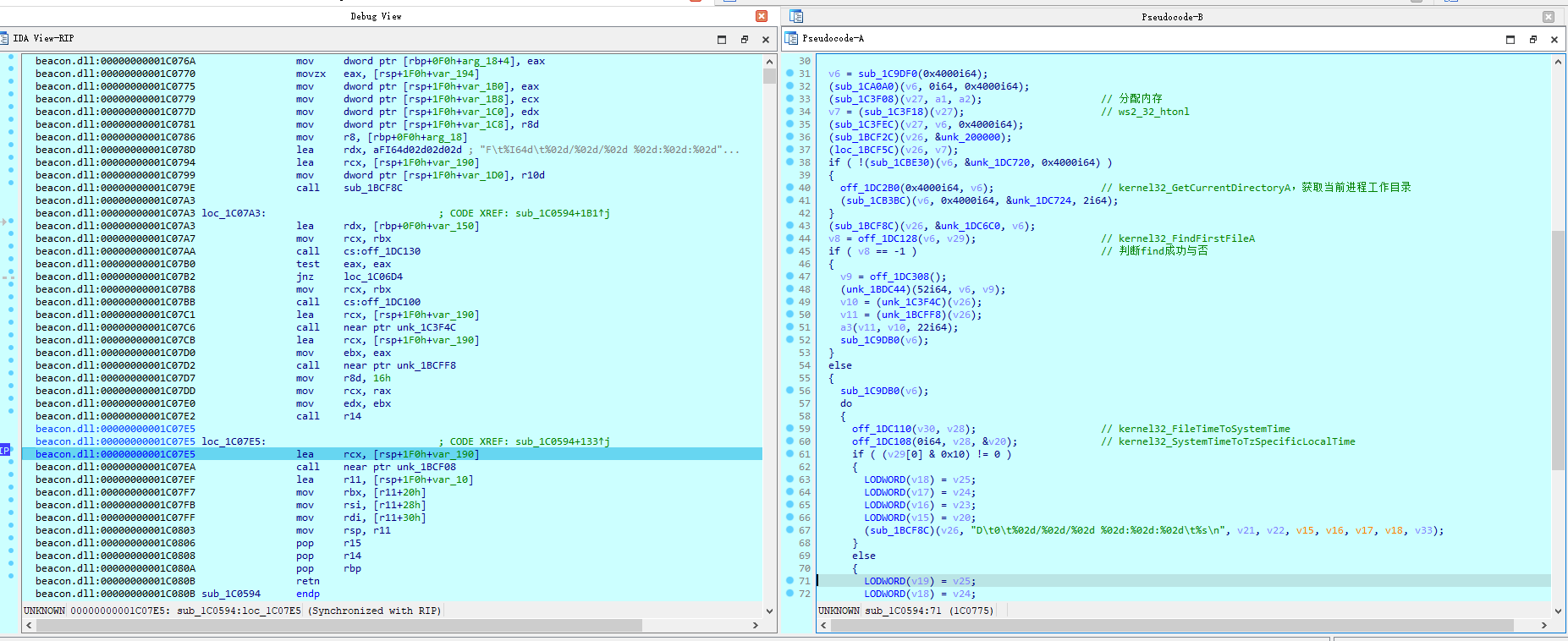
Task: Float the Pseudocode-A panel
Action: (1532, 39)
